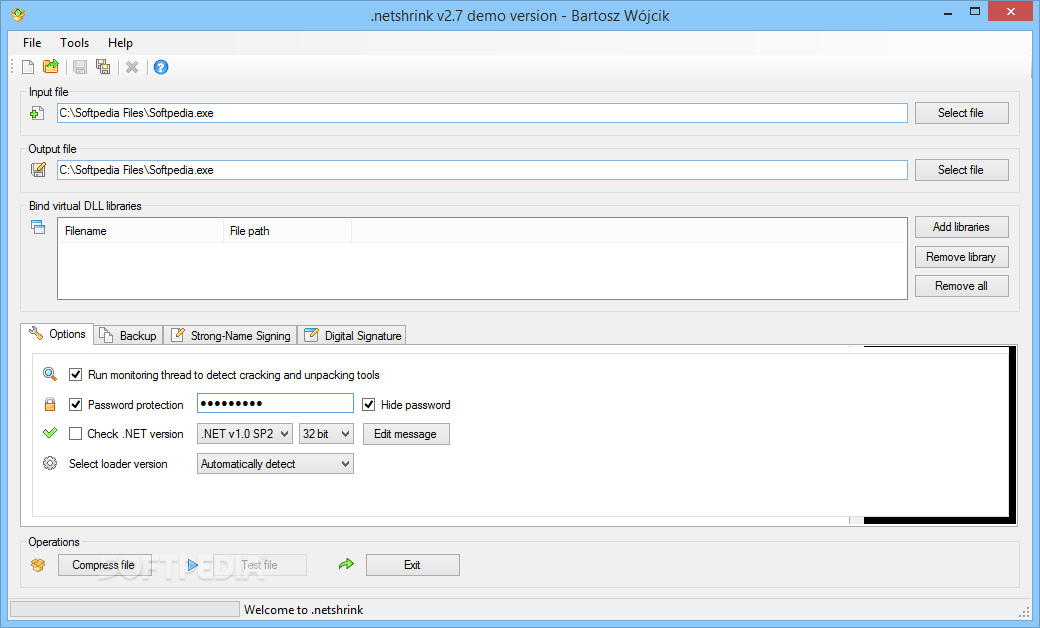1040x628 pixels.
Task: Open the Help menu
Action: (x=120, y=42)
